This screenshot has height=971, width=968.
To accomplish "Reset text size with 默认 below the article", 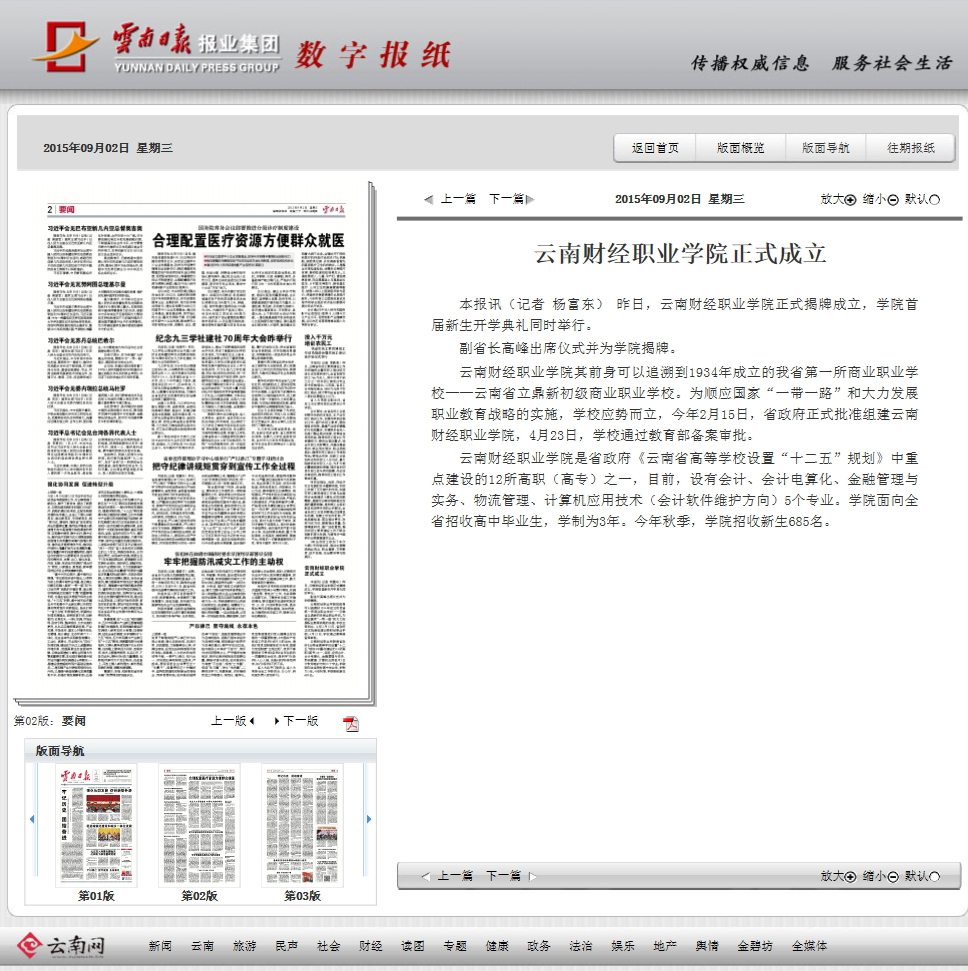I will (x=922, y=876).
